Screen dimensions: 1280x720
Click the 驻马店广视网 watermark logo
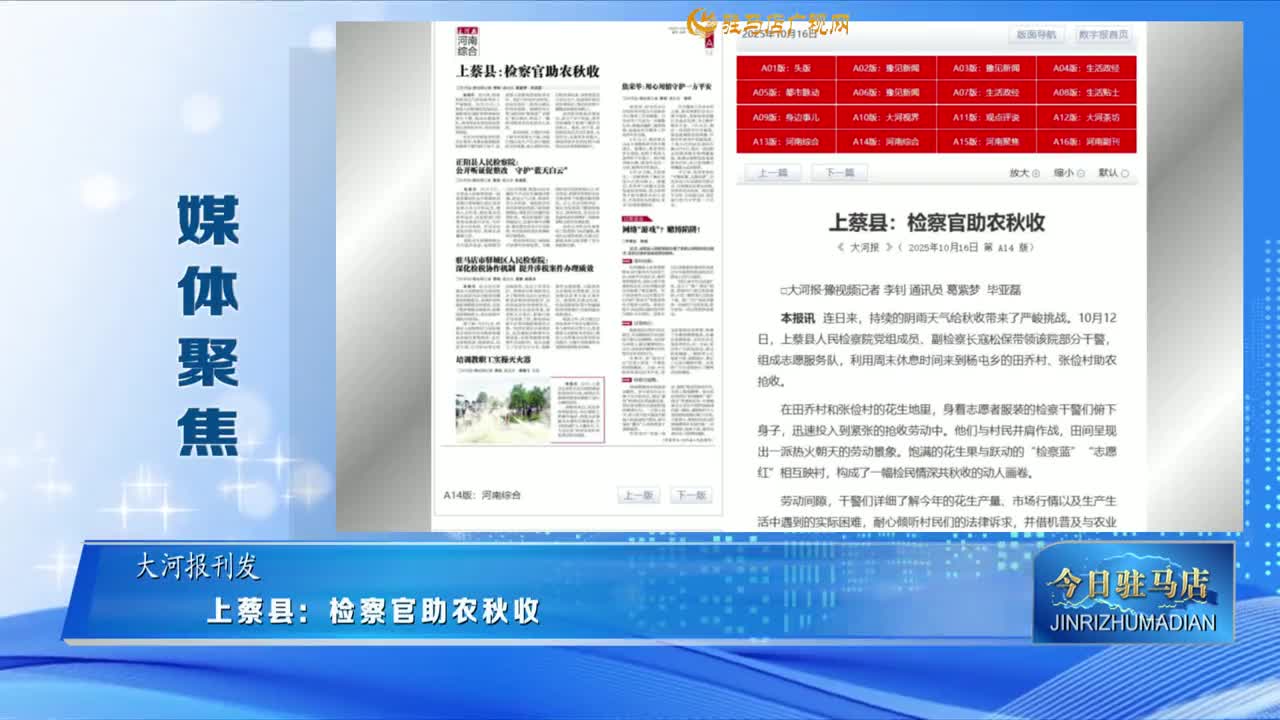pyautogui.click(x=768, y=22)
